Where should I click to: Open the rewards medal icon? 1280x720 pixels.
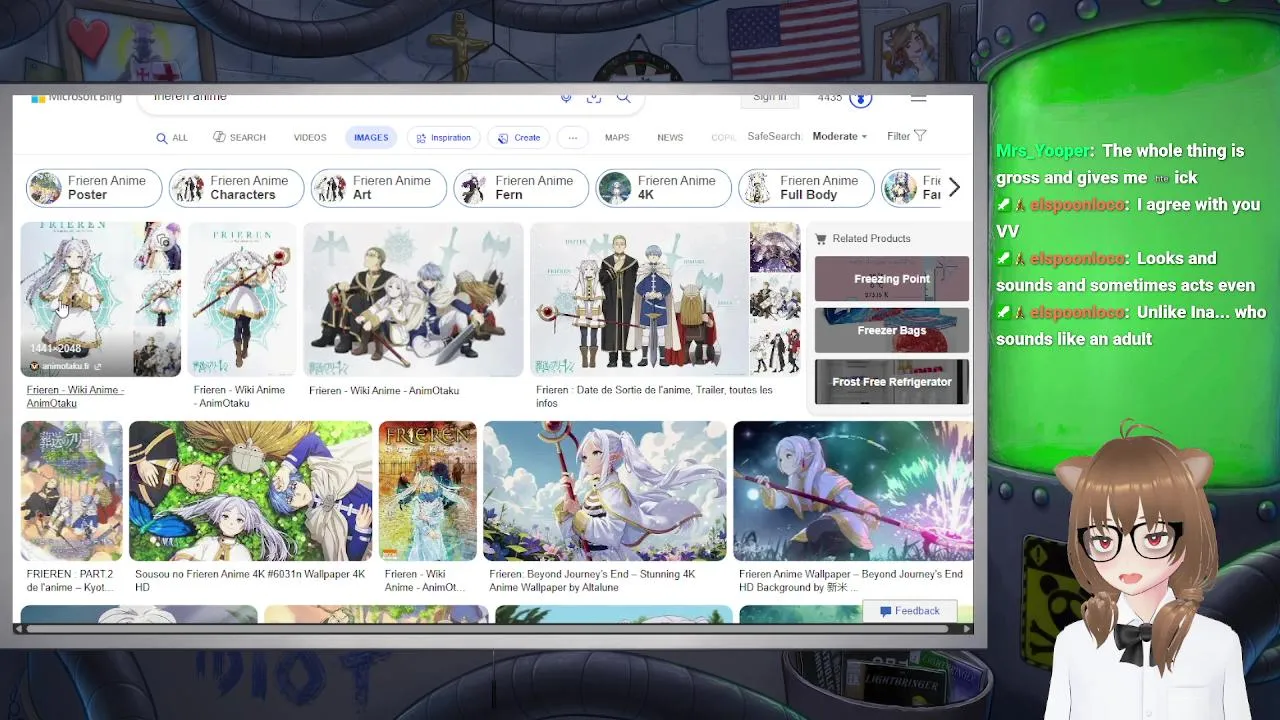pos(861,99)
